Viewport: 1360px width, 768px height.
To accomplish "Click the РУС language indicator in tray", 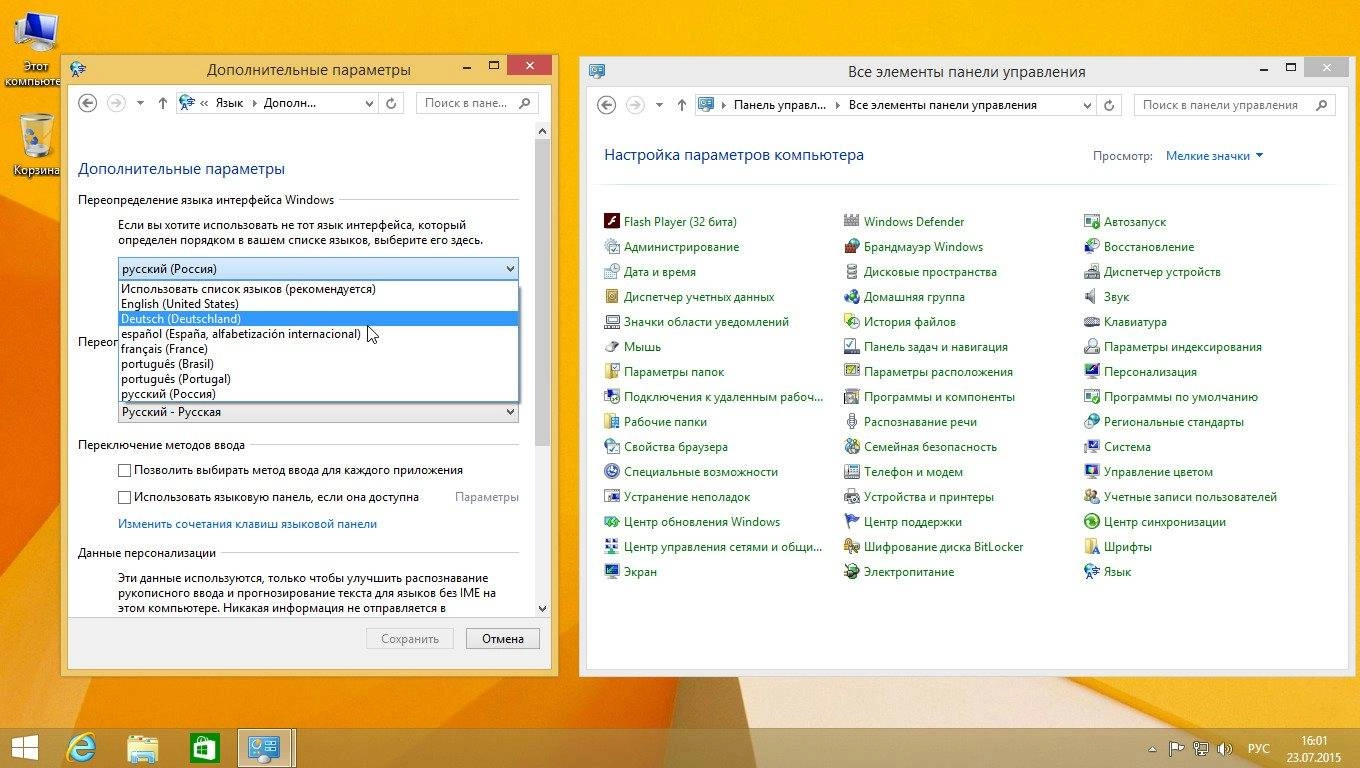I will click(1259, 748).
